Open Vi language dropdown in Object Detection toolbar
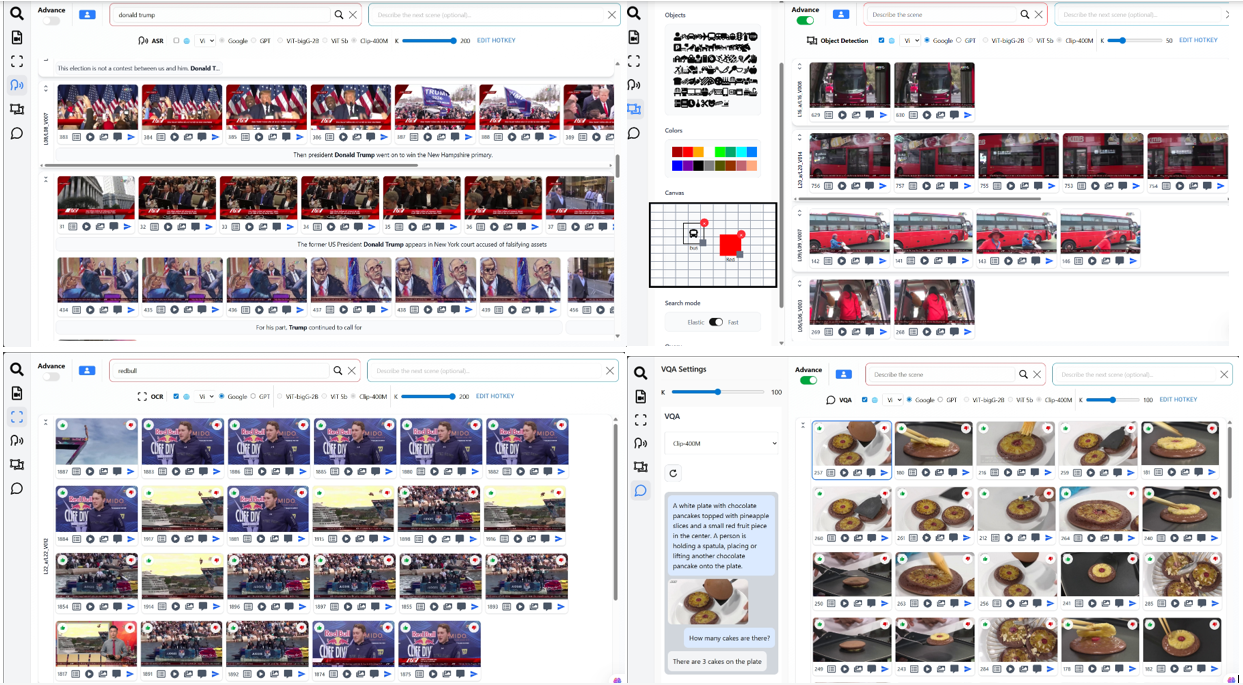 [x=911, y=41]
